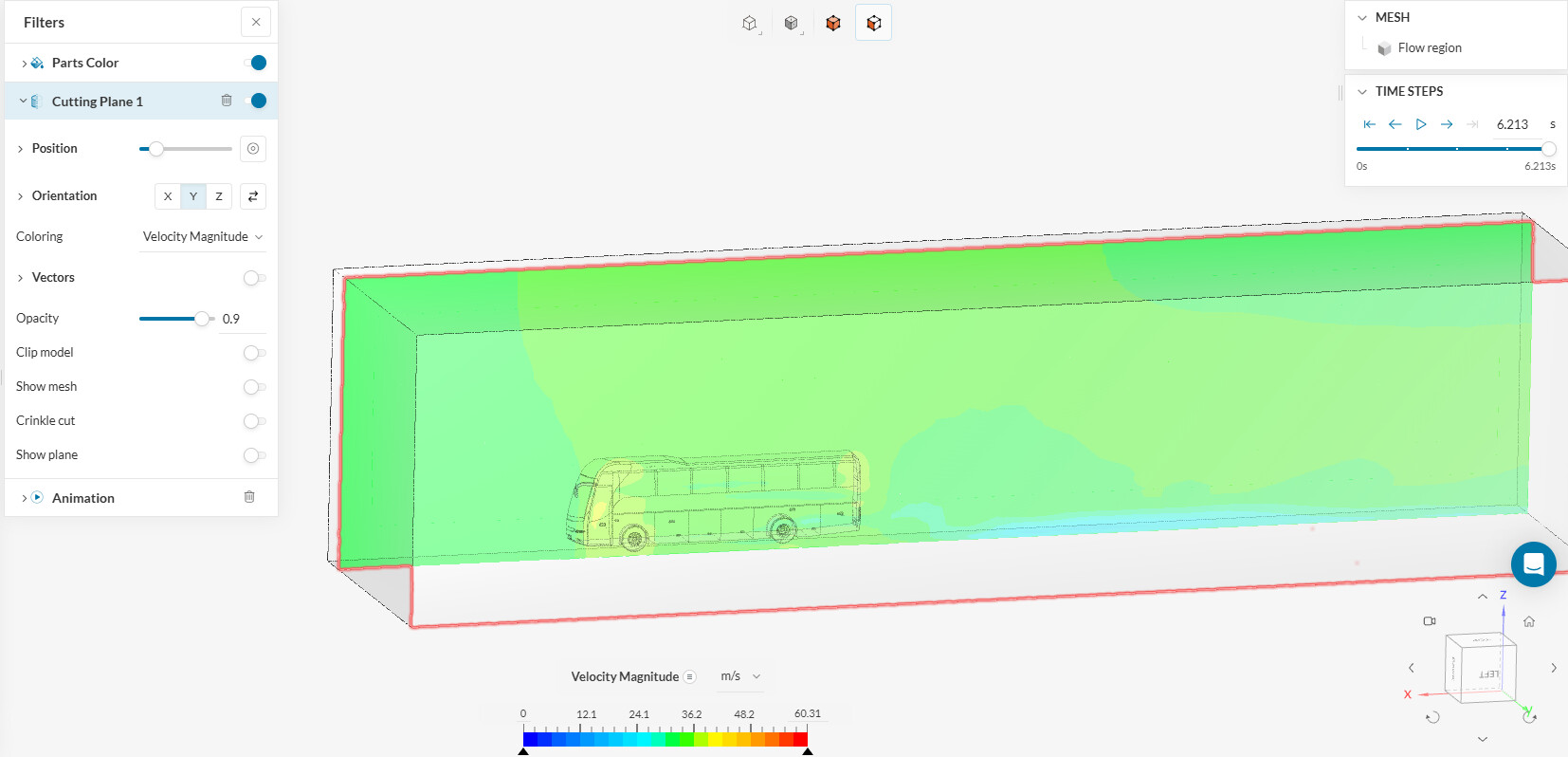Select the orange-and-white cube display mode
This screenshot has height=757, width=1568.
point(874,23)
